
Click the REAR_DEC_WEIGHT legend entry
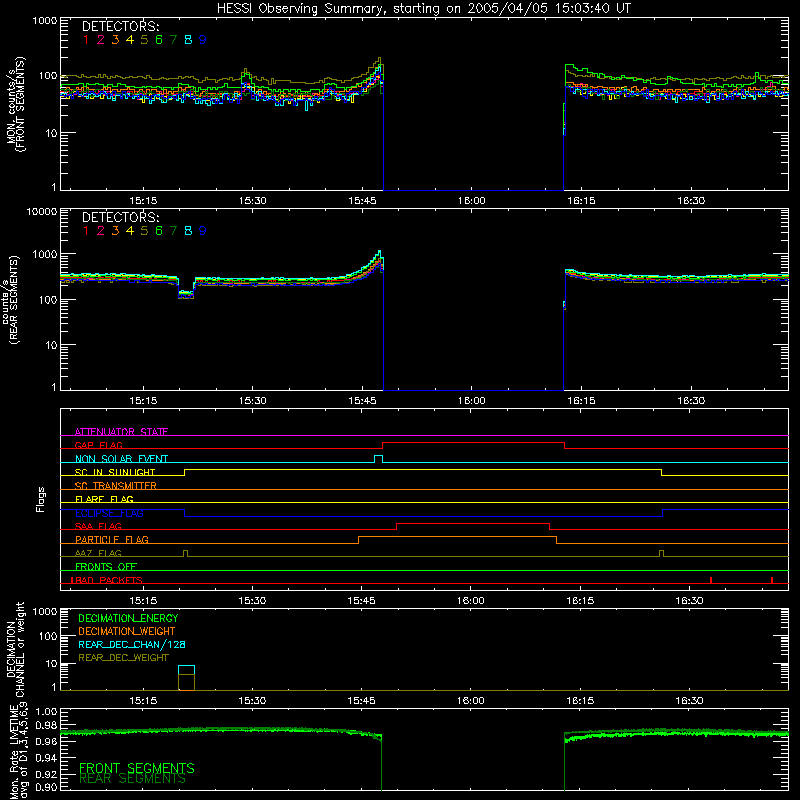click(123, 658)
